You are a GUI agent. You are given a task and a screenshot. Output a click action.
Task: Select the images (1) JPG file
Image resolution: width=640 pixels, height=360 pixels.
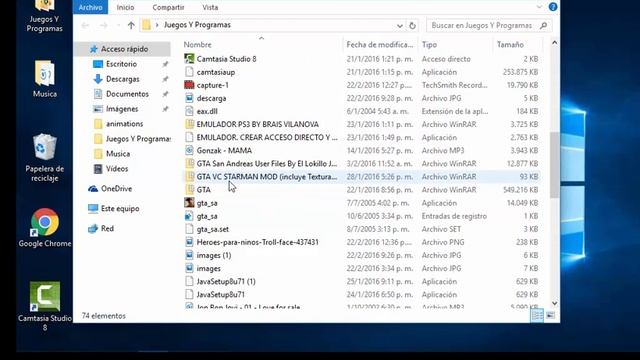pyautogui.click(x=214, y=255)
